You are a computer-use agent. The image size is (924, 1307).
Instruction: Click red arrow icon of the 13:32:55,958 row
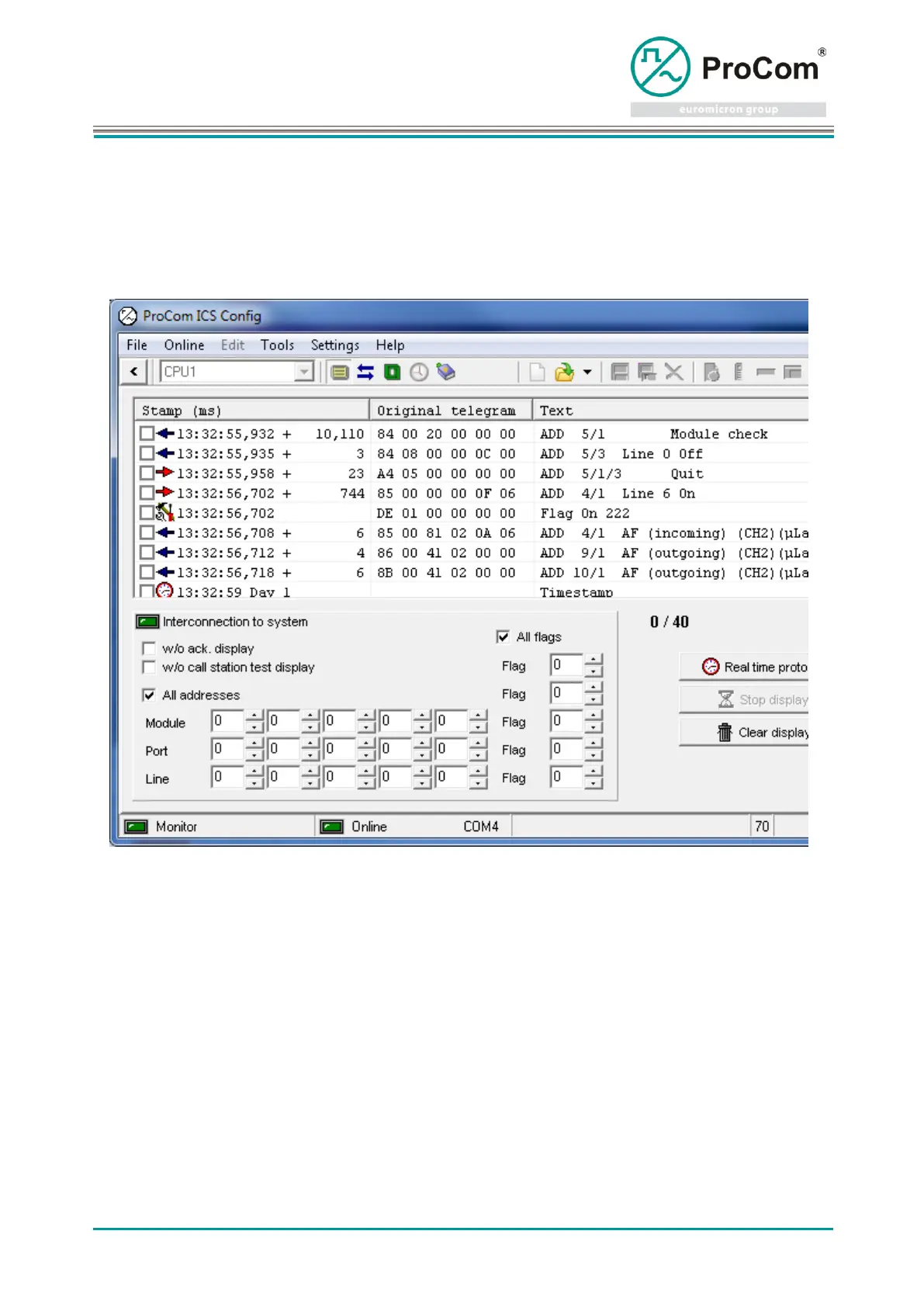[165, 473]
